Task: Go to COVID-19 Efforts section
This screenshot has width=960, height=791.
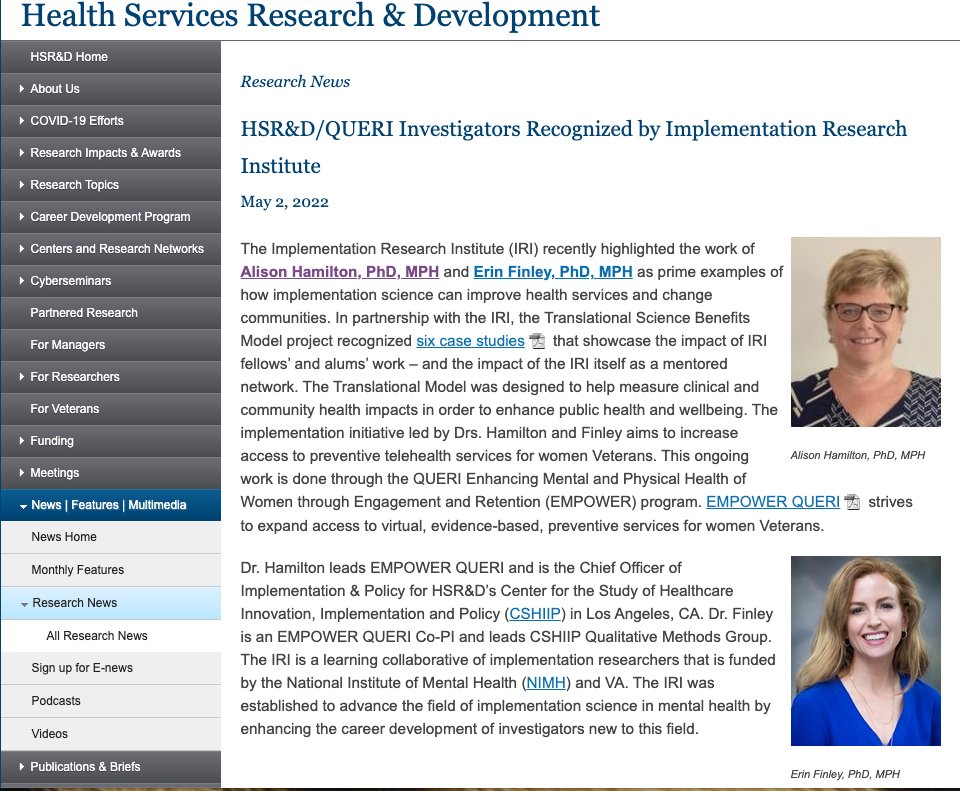Action: (x=111, y=121)
